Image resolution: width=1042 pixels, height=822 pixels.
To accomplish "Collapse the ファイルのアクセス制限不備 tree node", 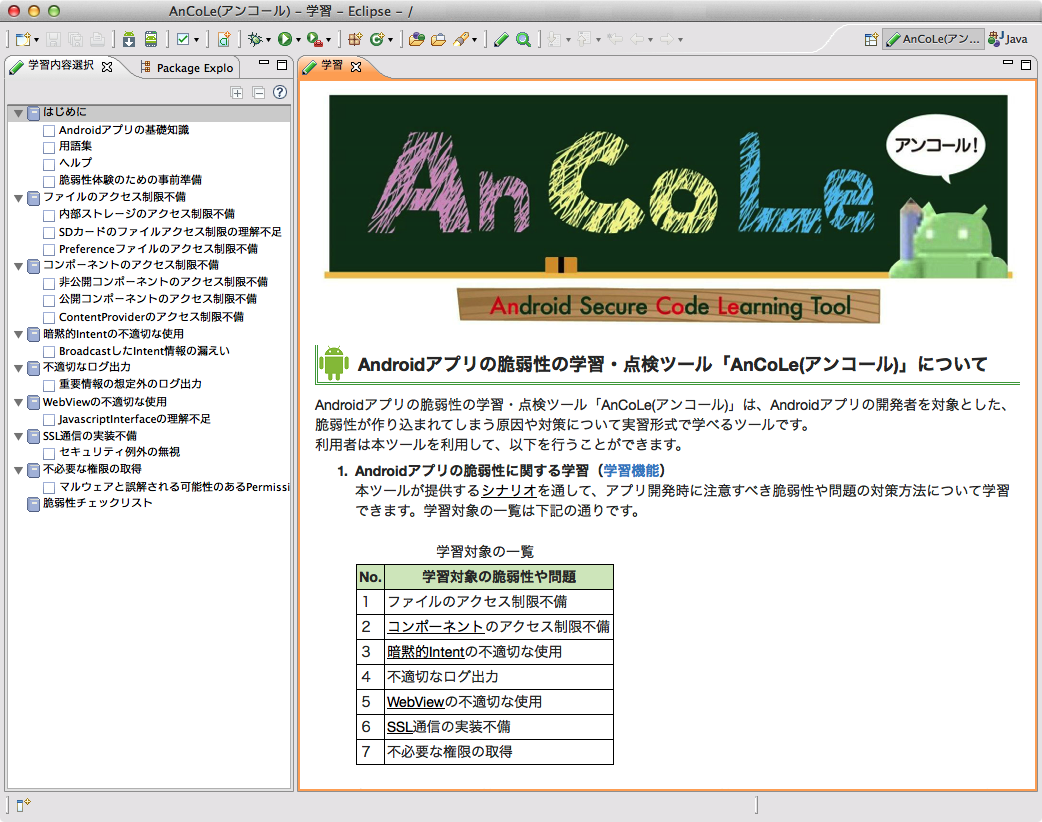I will (x=19, y=198).
